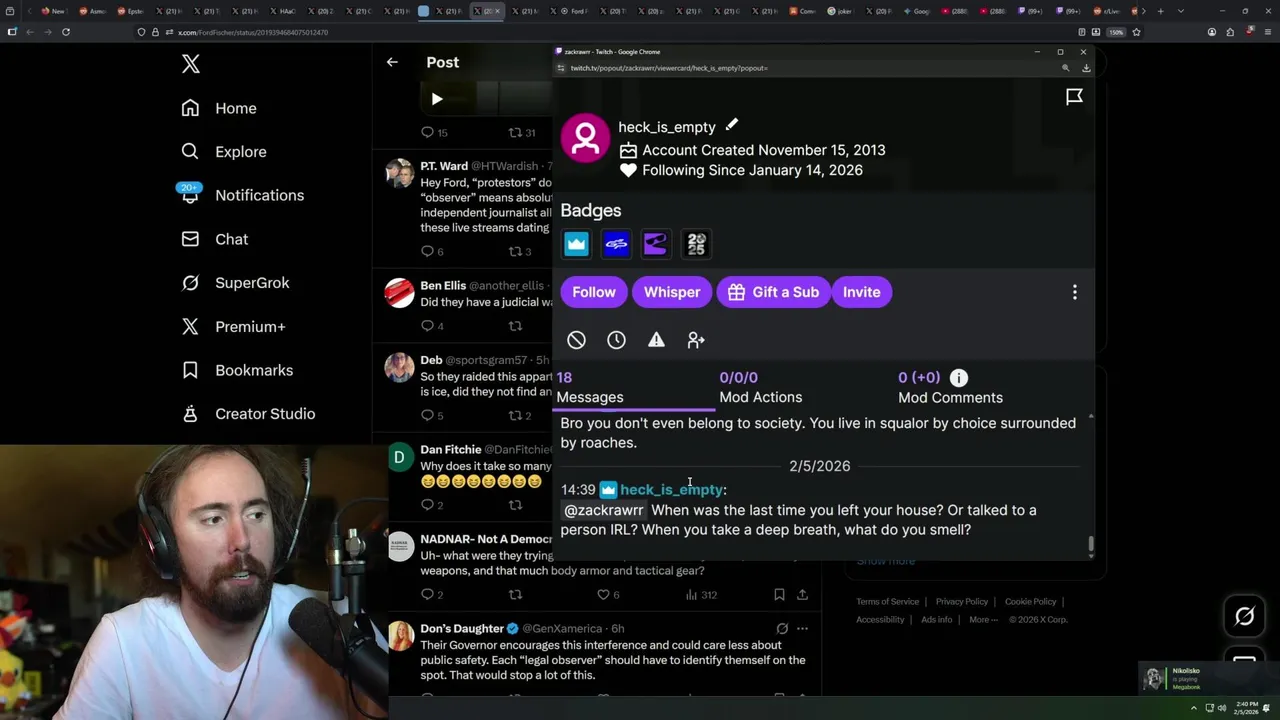Open the P.T. Ward profile name
1280x720 pixels.
444,166
